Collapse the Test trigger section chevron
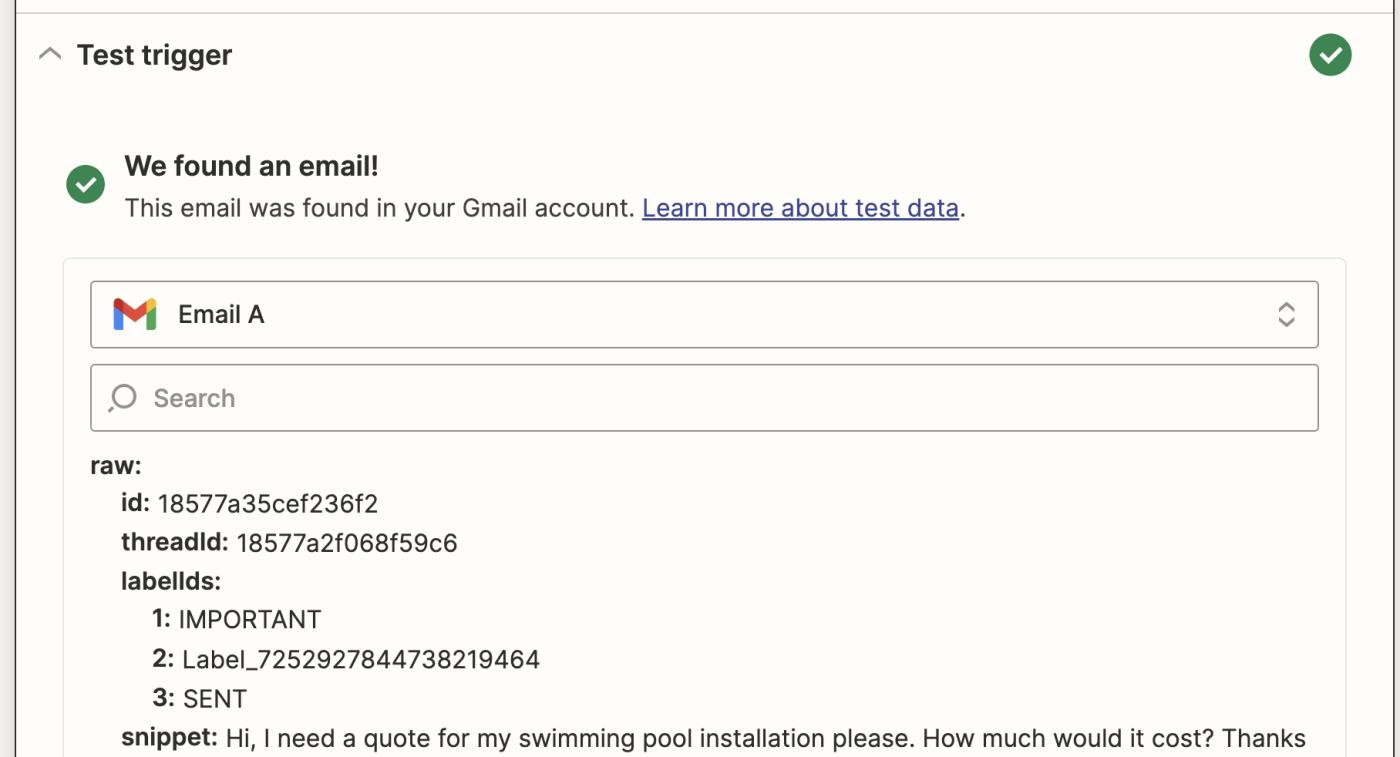 (50, 54)
